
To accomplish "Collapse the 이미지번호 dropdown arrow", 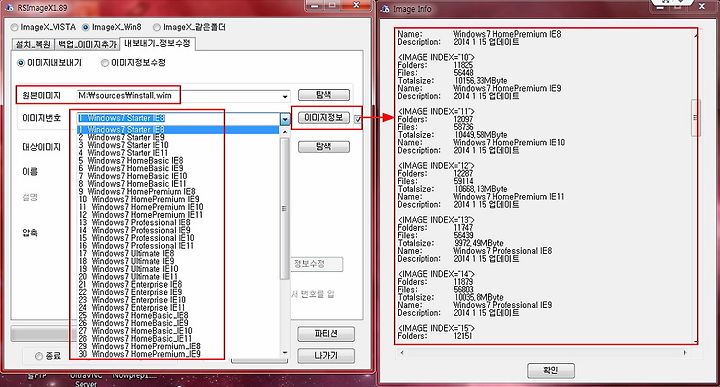I will tap(285, 119).
